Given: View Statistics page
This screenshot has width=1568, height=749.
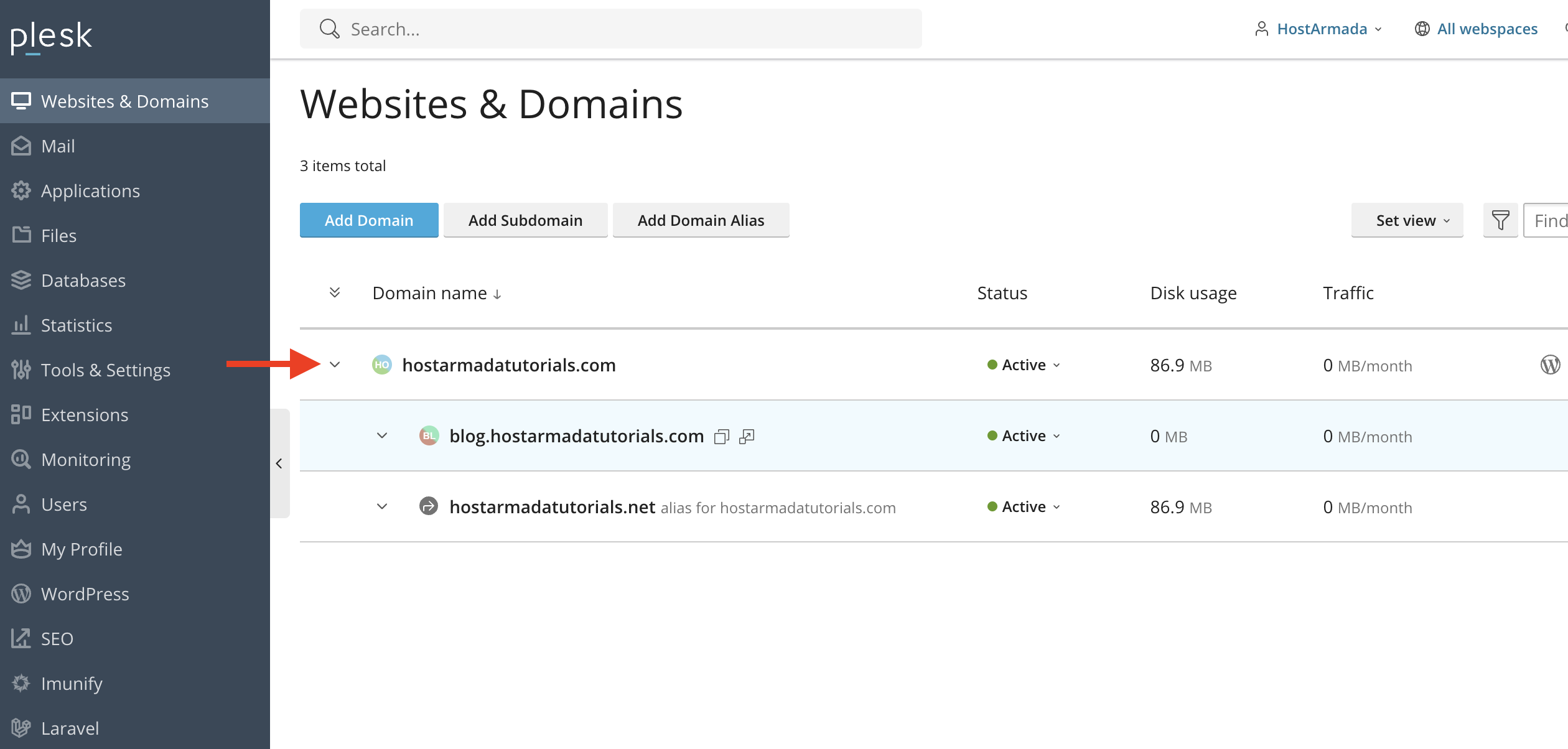Looking at the screenshot, I should (135, 325).
